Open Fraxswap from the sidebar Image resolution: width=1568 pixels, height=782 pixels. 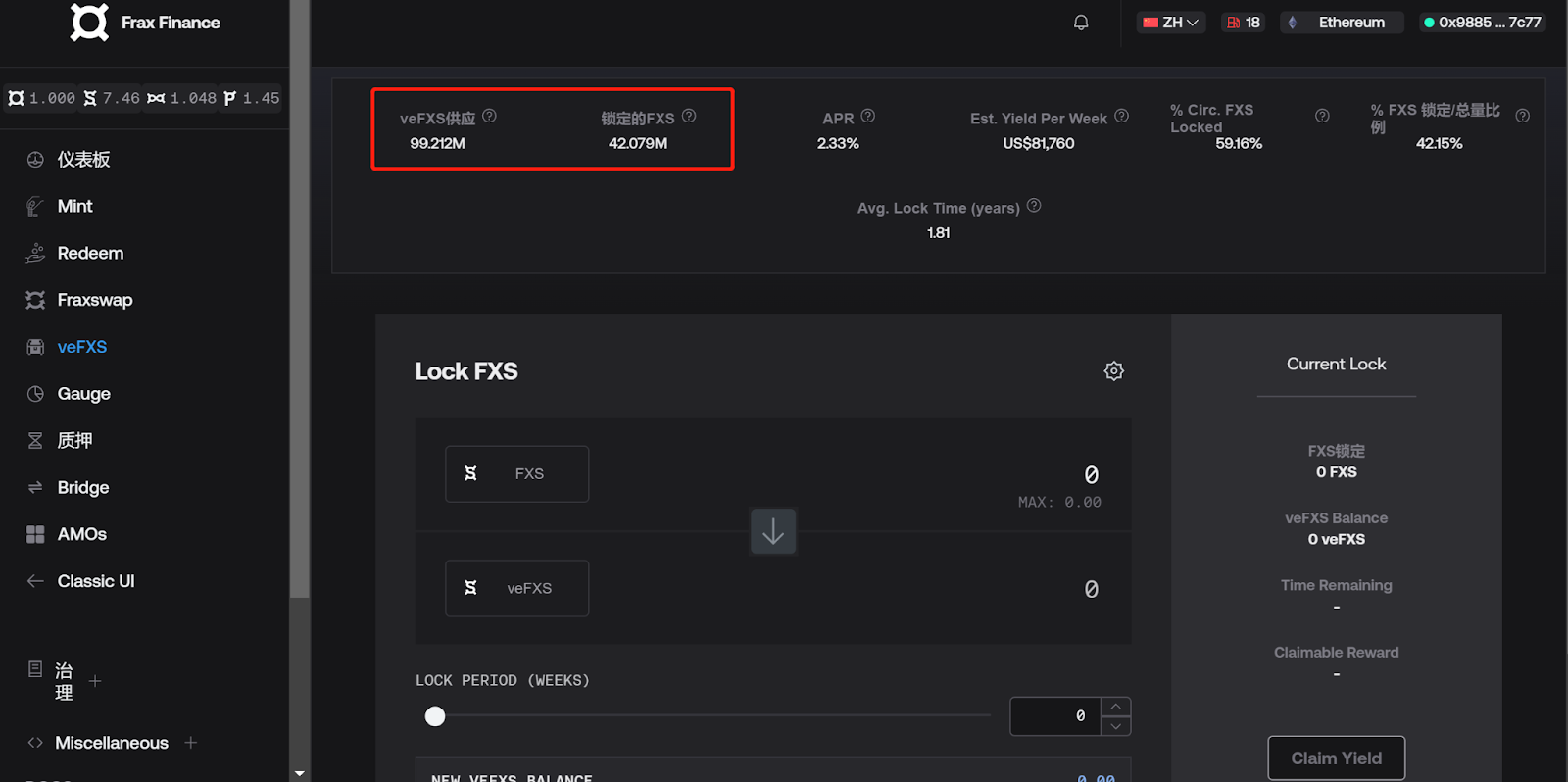click(94, 300)
